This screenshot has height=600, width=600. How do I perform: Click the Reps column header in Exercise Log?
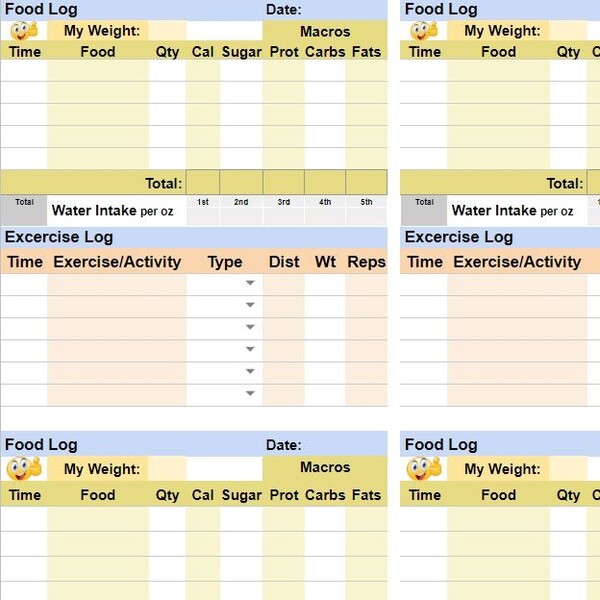(x=367, y=262)
